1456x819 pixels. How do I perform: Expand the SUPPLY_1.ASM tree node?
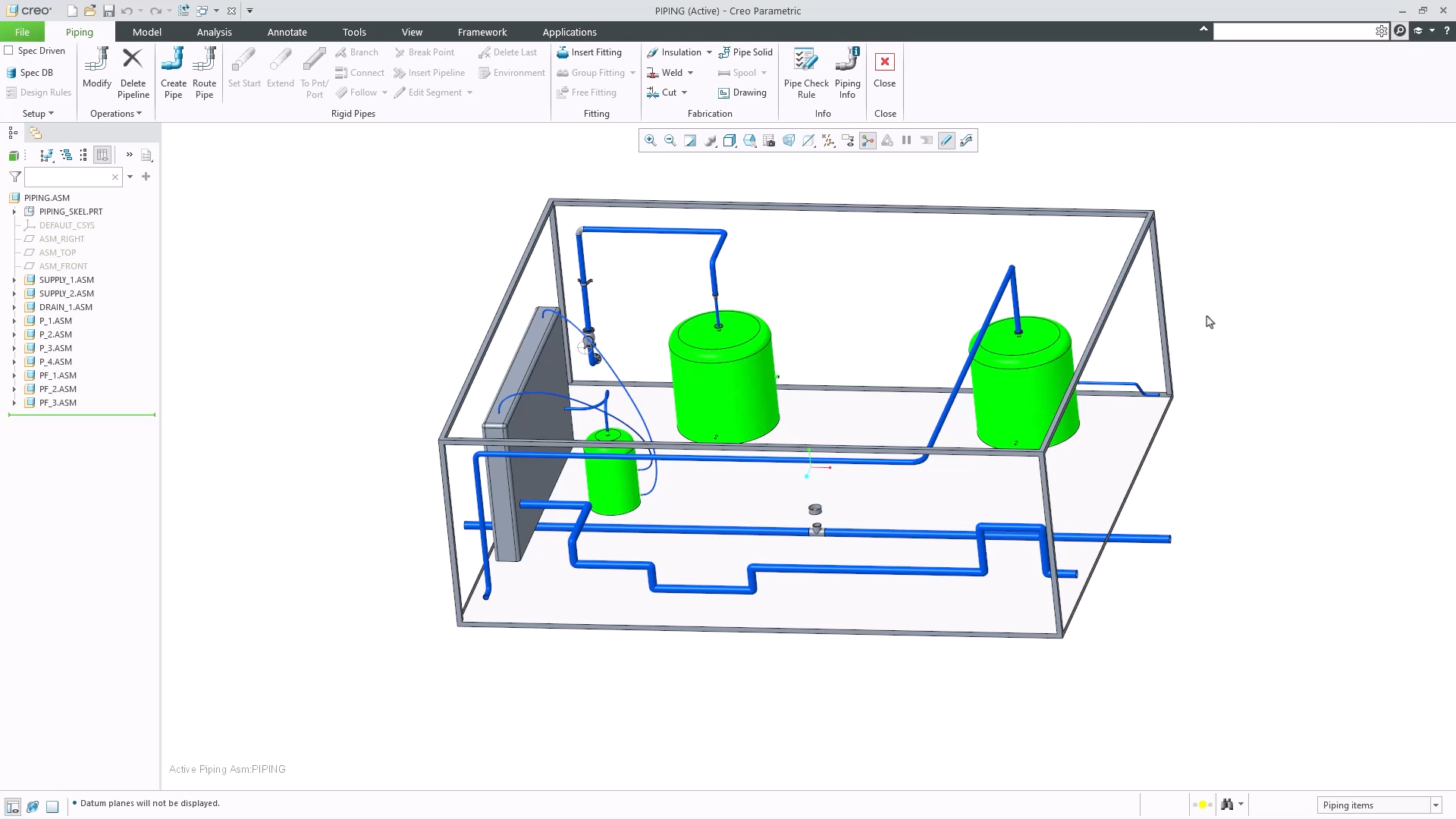click(x=14, y=280)
